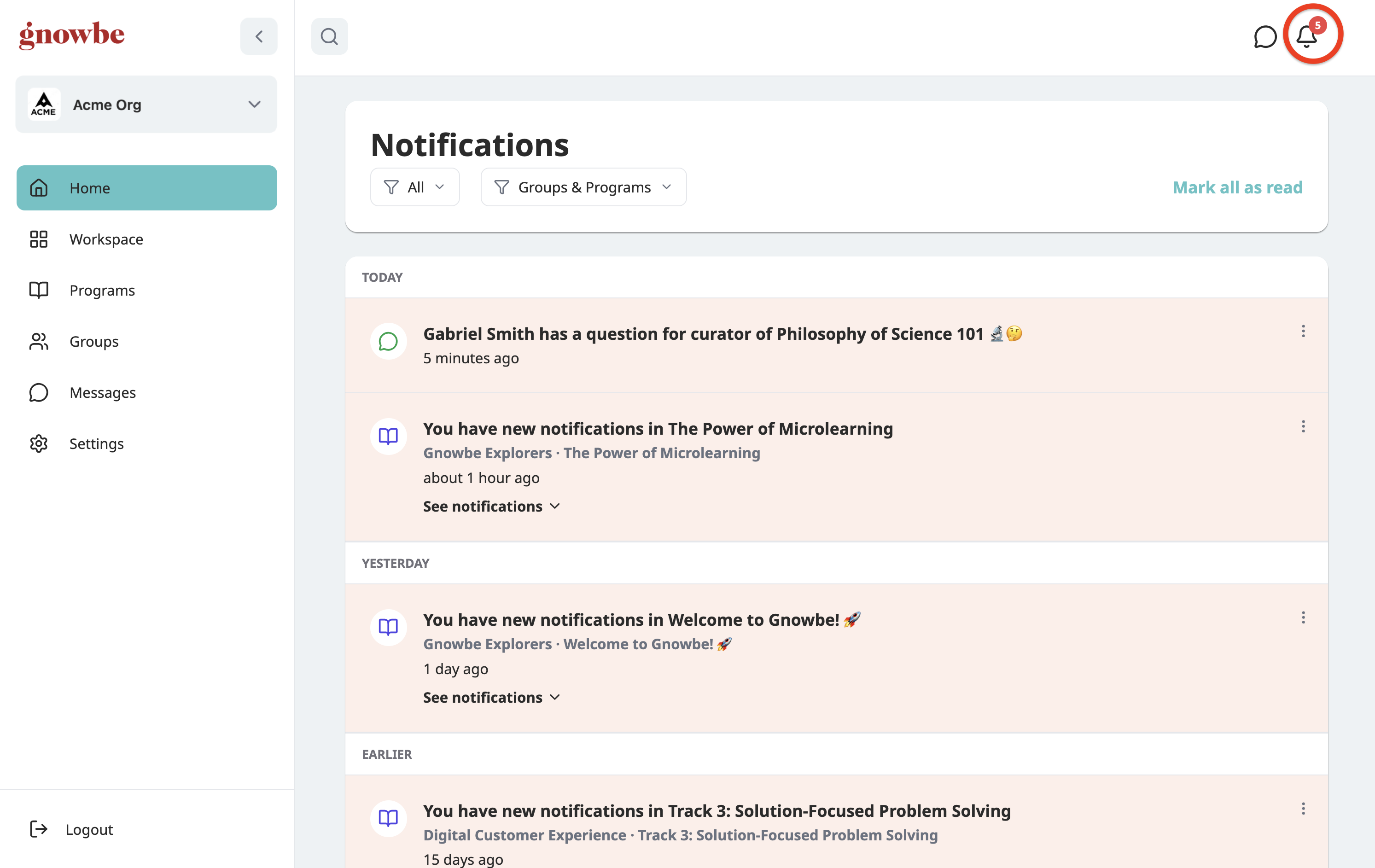Open the notifications bell icon

(1307, 36)
